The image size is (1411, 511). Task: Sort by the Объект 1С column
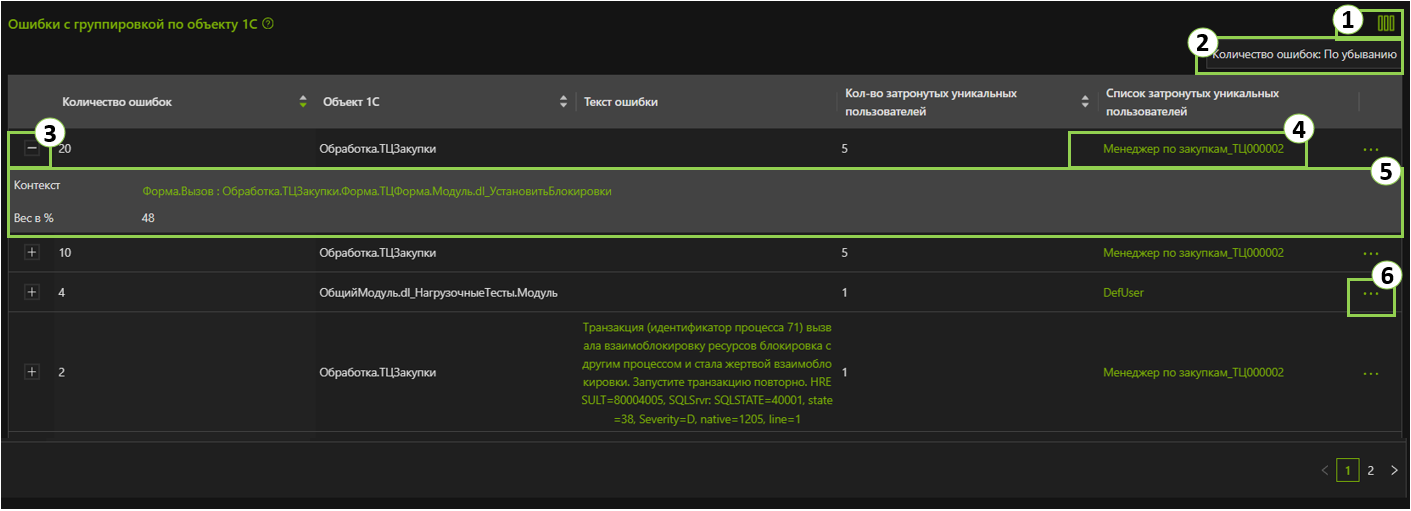[x=563, y=102]
